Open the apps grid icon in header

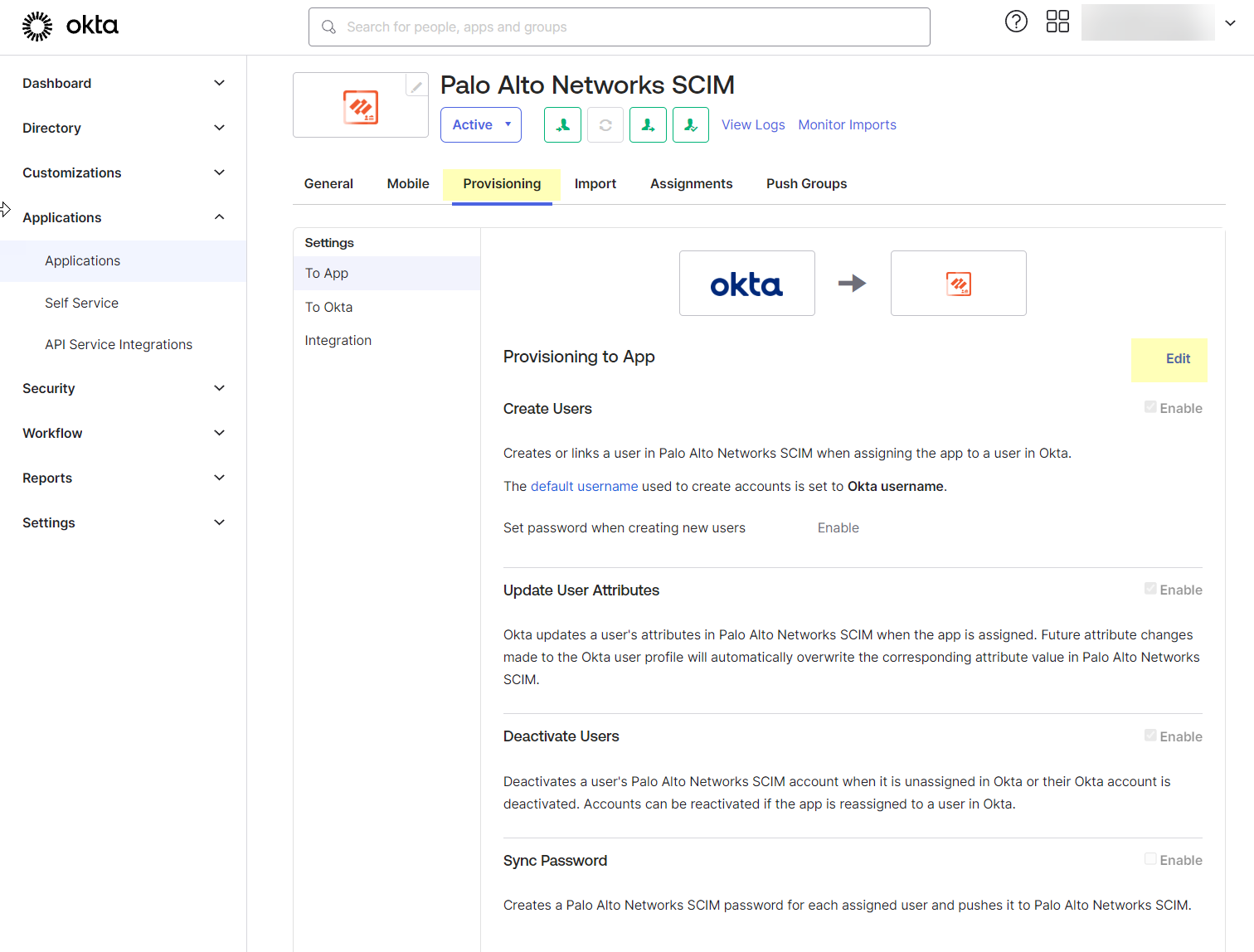pos(1057,22)
